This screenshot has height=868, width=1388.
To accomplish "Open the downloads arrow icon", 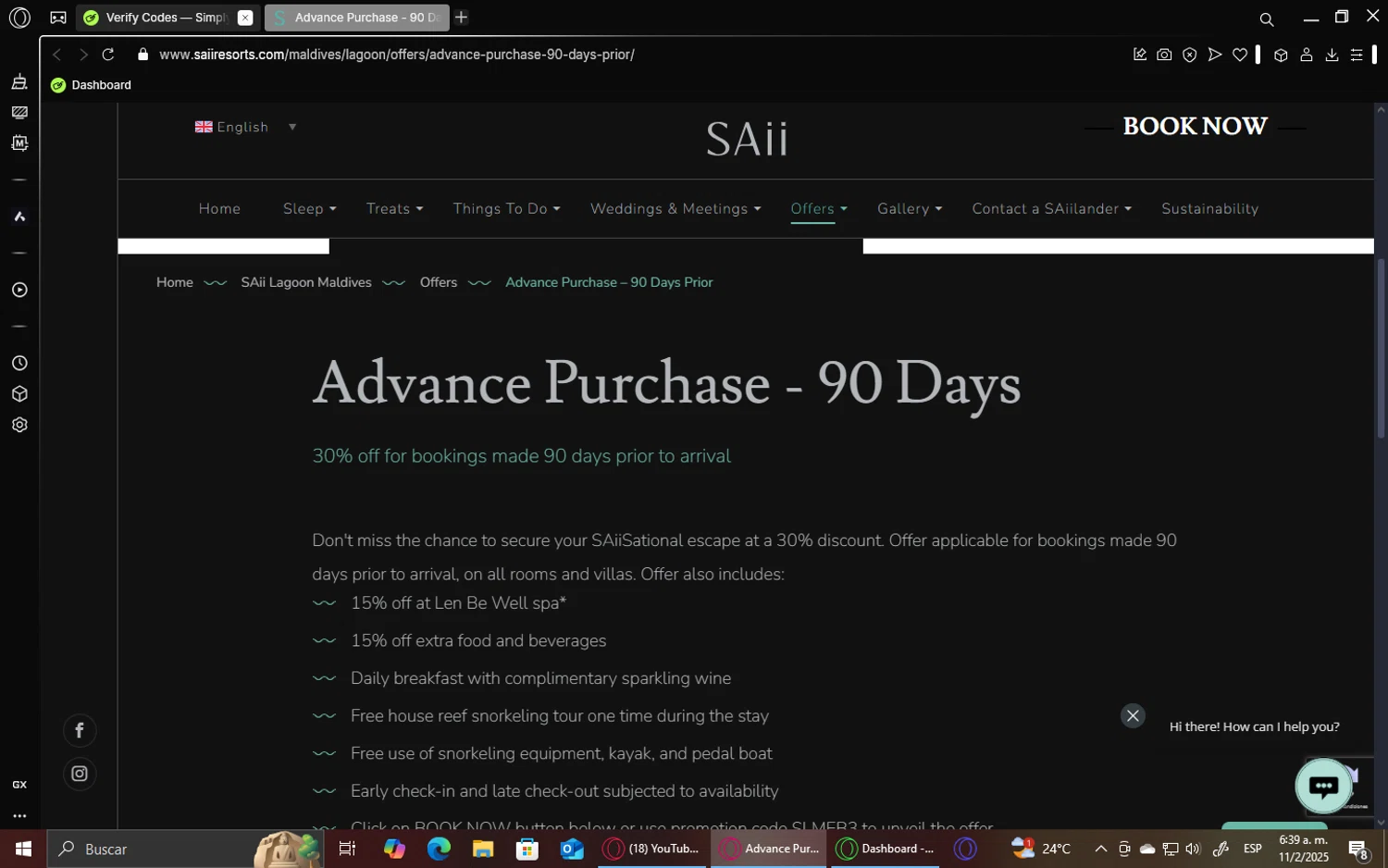I will (x=1332, y=55).
